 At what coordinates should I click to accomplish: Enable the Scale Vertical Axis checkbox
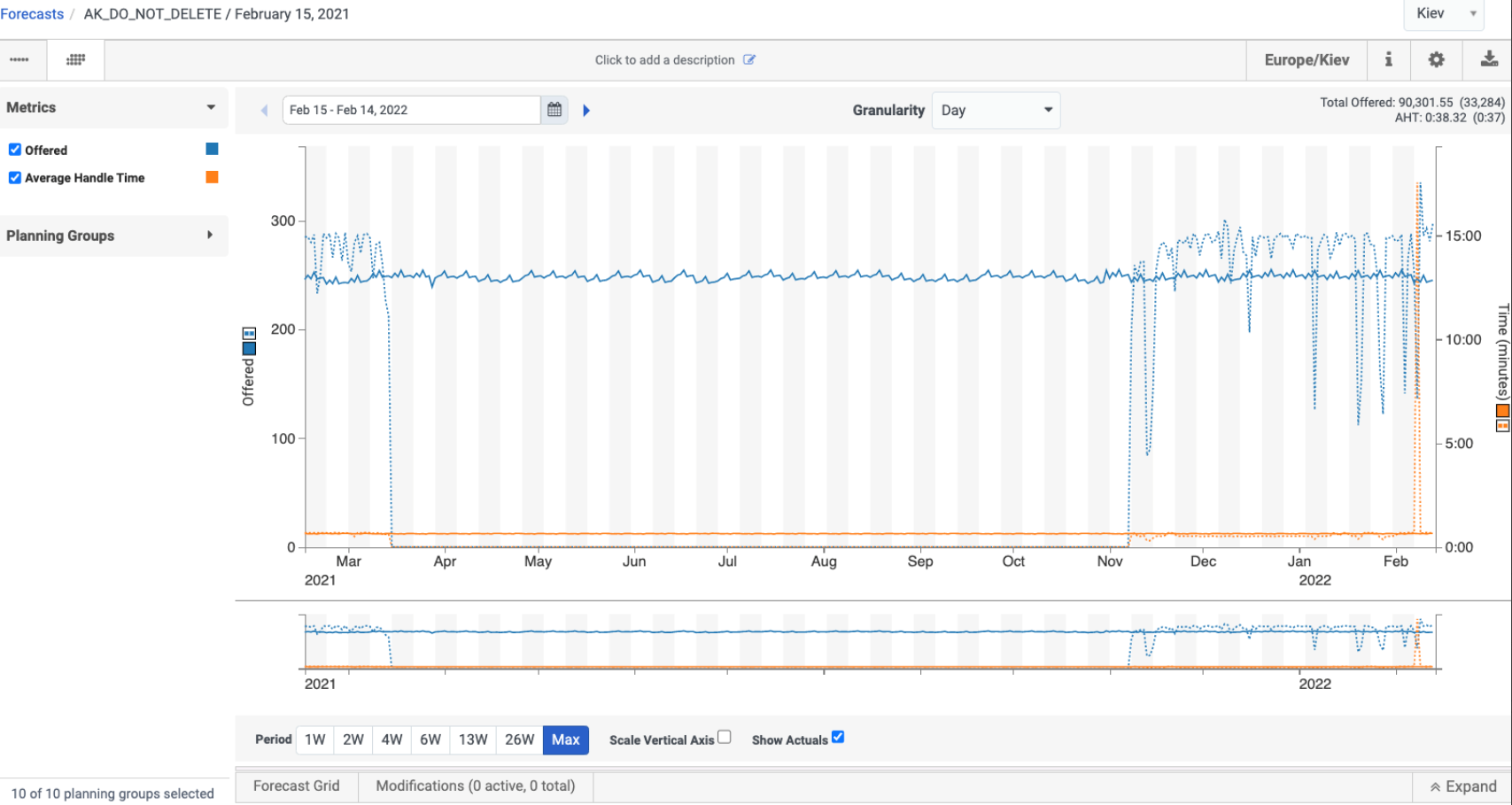725,737
